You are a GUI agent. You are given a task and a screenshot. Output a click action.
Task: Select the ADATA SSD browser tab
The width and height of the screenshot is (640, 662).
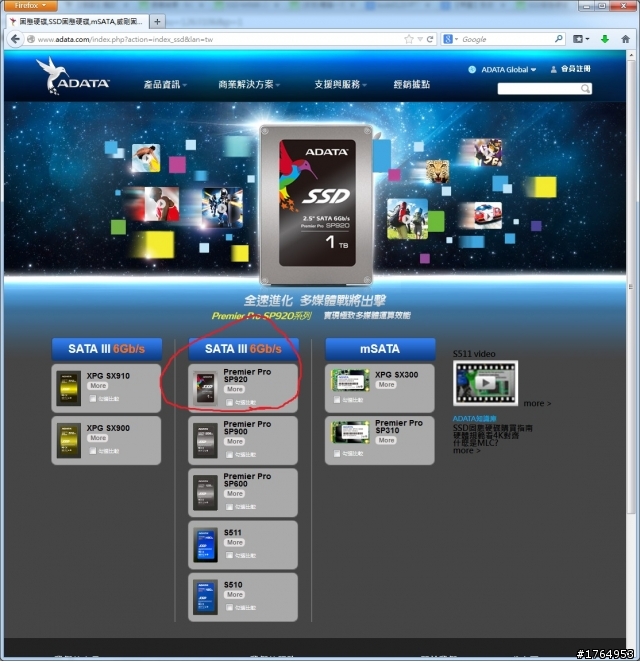pos(78,21)
